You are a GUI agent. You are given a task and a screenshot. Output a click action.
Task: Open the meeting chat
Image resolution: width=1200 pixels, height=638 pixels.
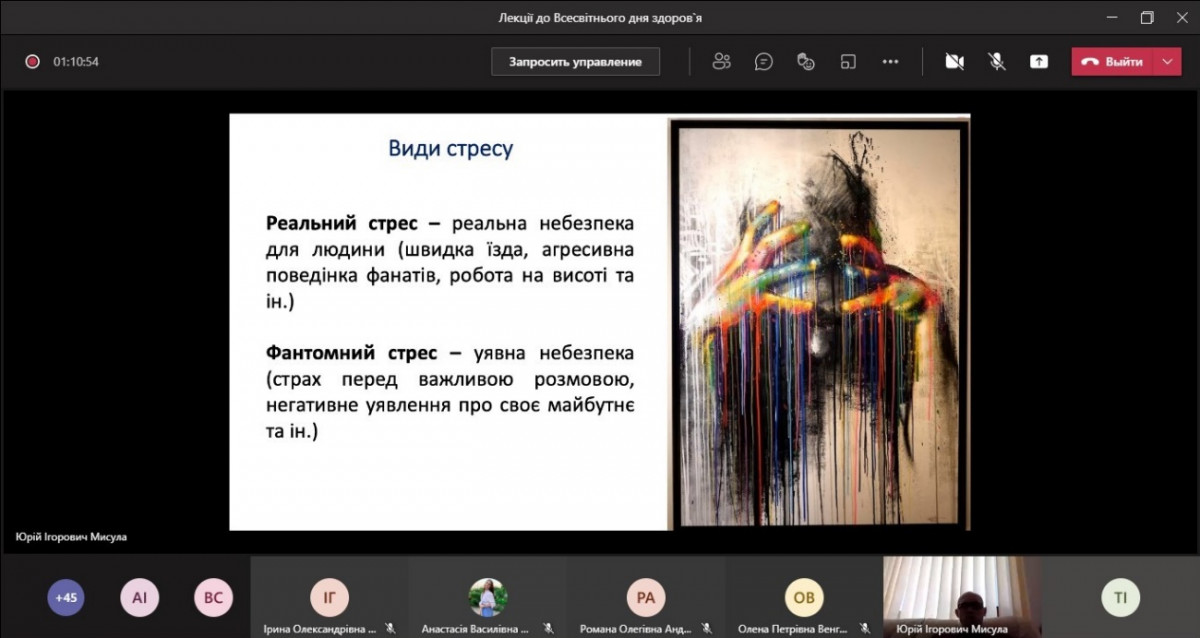point(764,62)
